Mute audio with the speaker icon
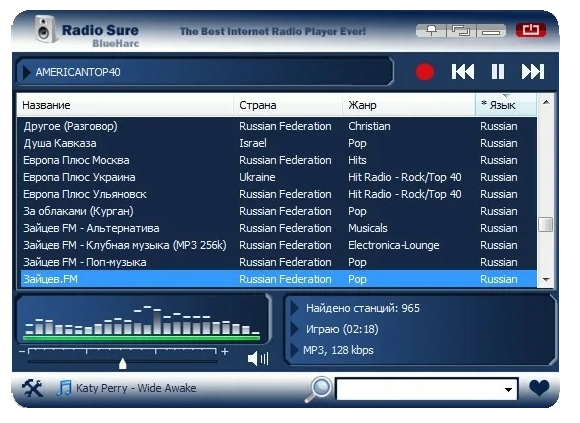Image resolution: width=580 pixels, height=423 pixels. point(258,358)
